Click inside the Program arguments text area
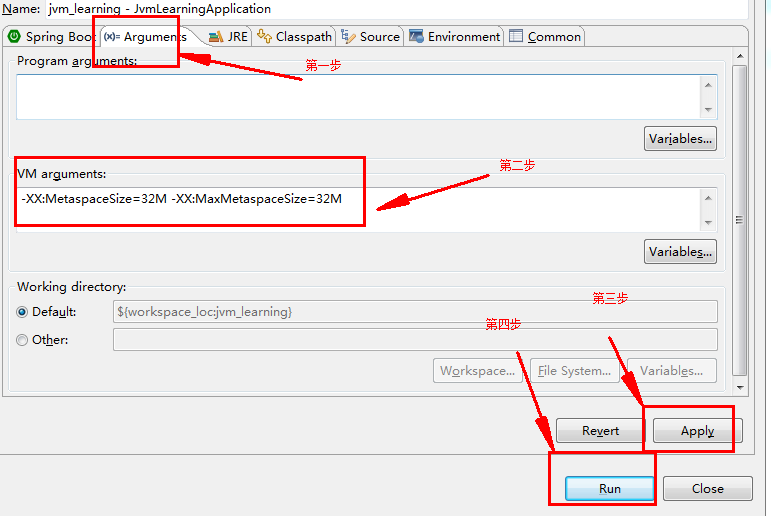 pos(358,97)
